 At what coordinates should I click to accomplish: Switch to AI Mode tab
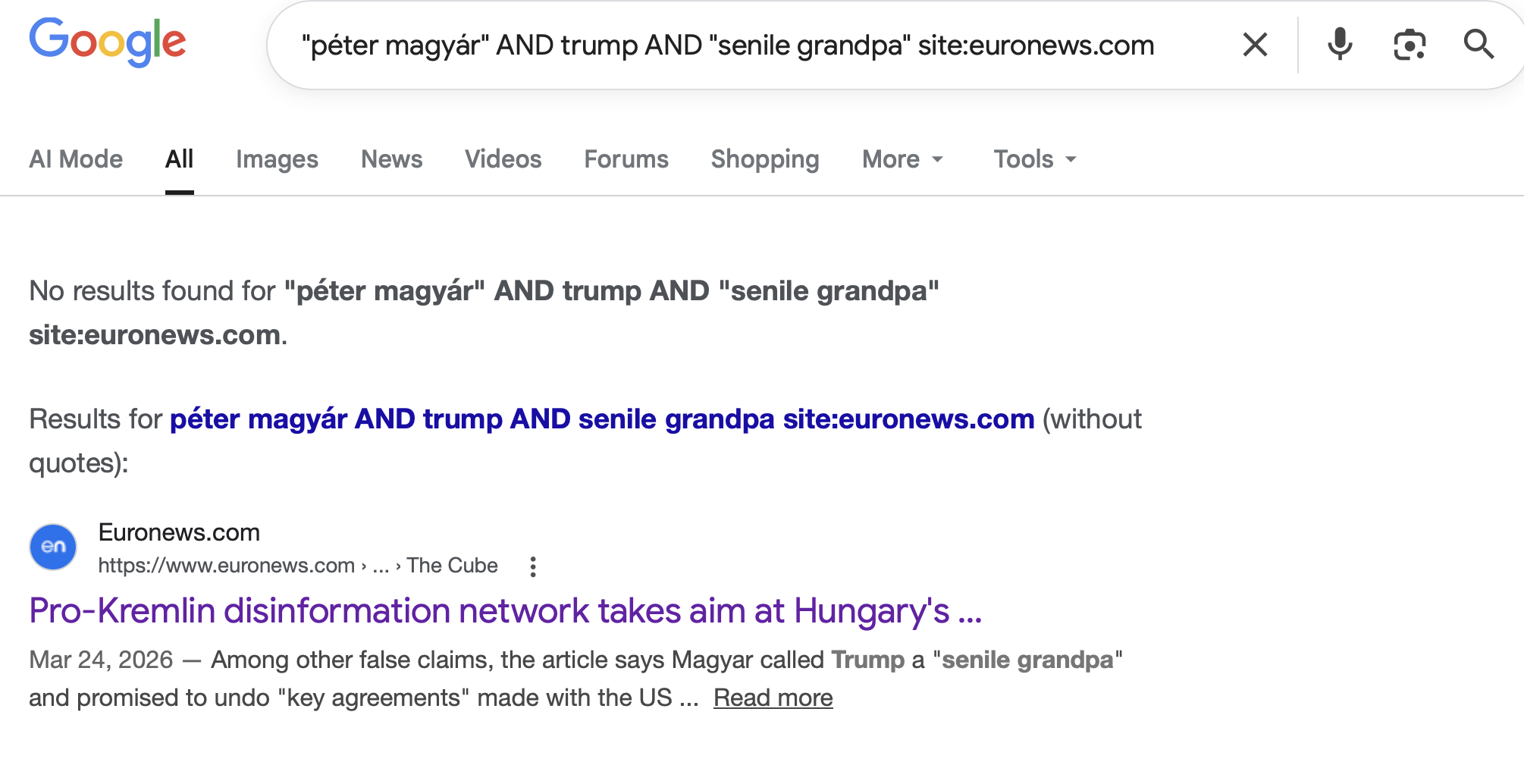(76, 159)
